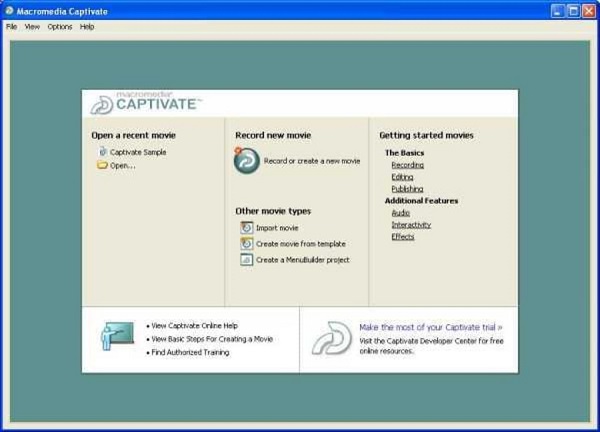Click Find Authorized Training
The width and height of the screenshot is (600, 432).
pyautogui.click(x=190, y=352)
